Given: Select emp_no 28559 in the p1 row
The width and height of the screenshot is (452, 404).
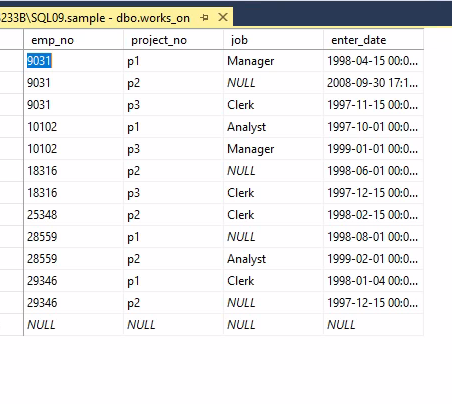Looking at the screenshot, I should [73, 237].
